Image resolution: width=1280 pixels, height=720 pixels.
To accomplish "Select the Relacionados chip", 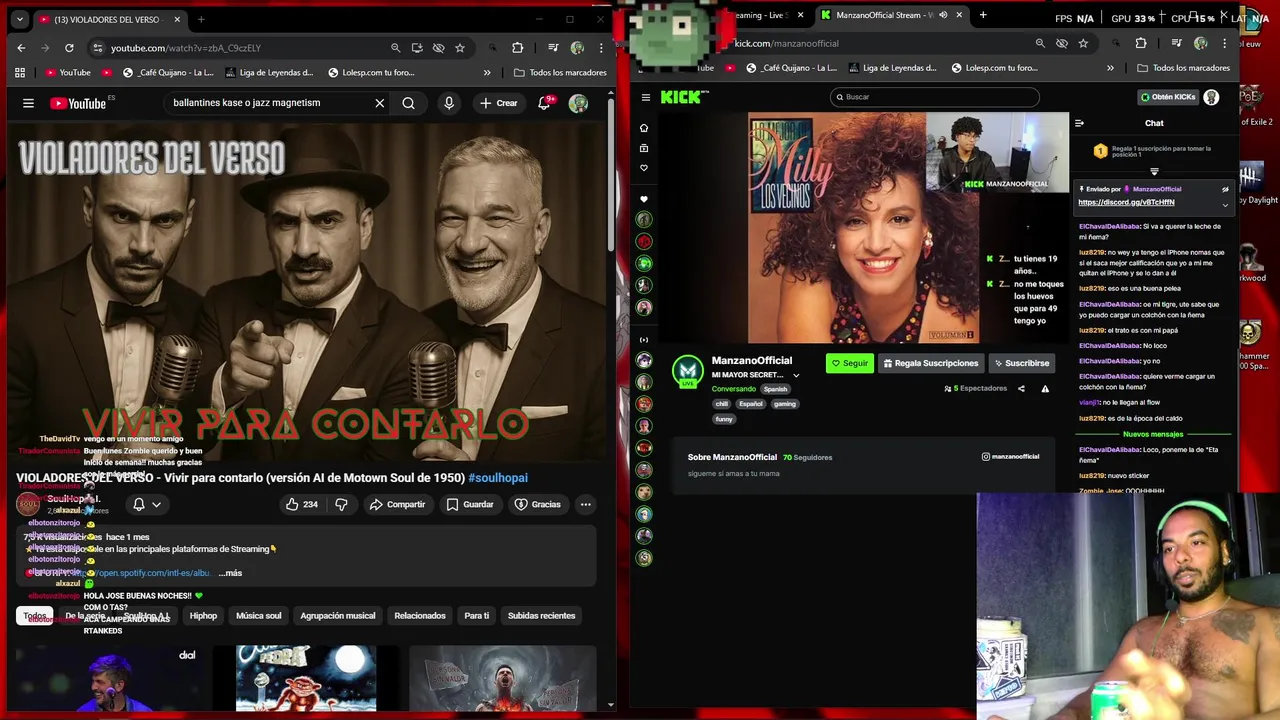I will pos(420,616).
